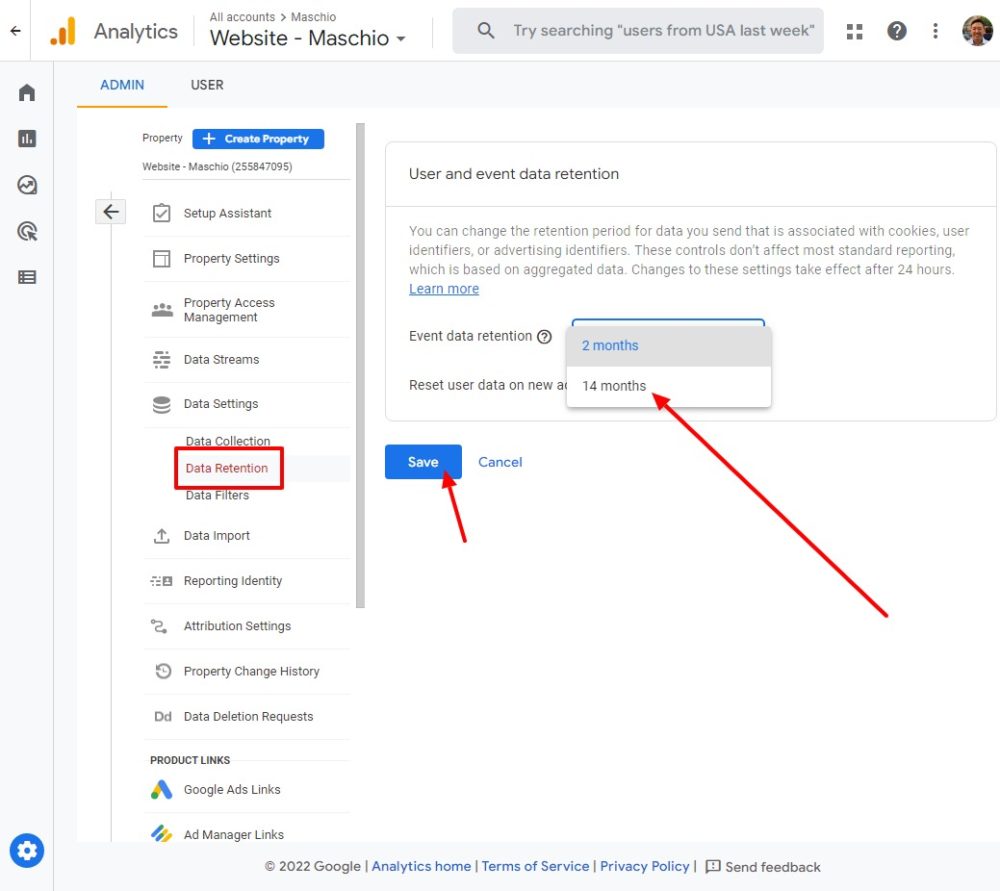Open the Advertising icon in left sidebar
The width and height of the screenshot is (1000, 891).
click(x=27, y=232)
